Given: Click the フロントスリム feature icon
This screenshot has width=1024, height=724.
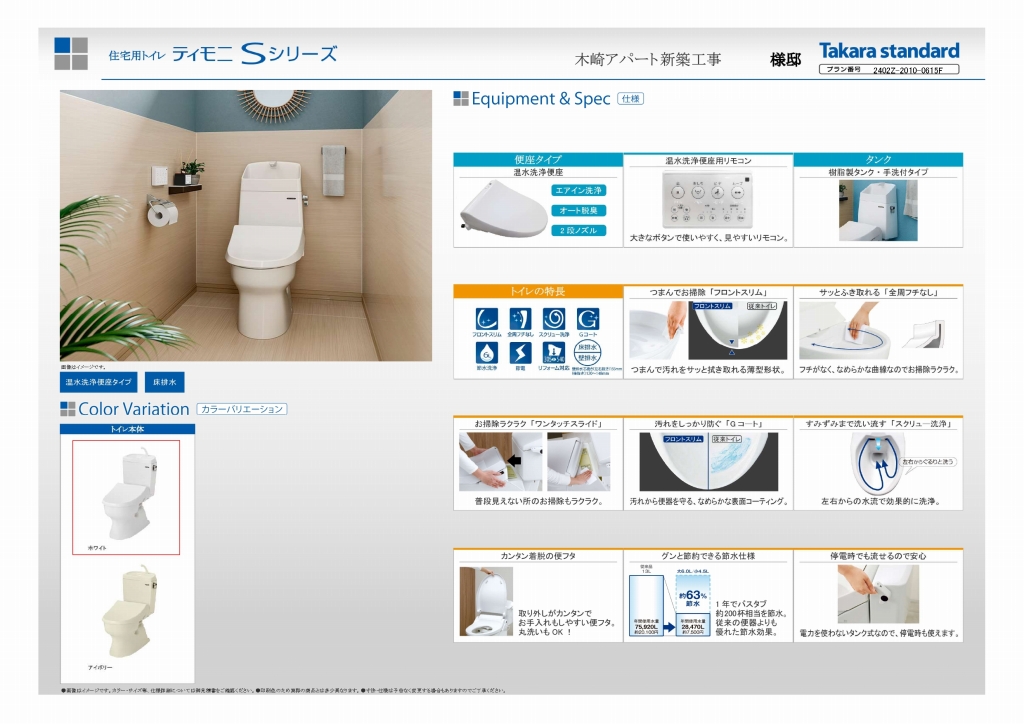Looking at the screenshot, I should point(487,319).
